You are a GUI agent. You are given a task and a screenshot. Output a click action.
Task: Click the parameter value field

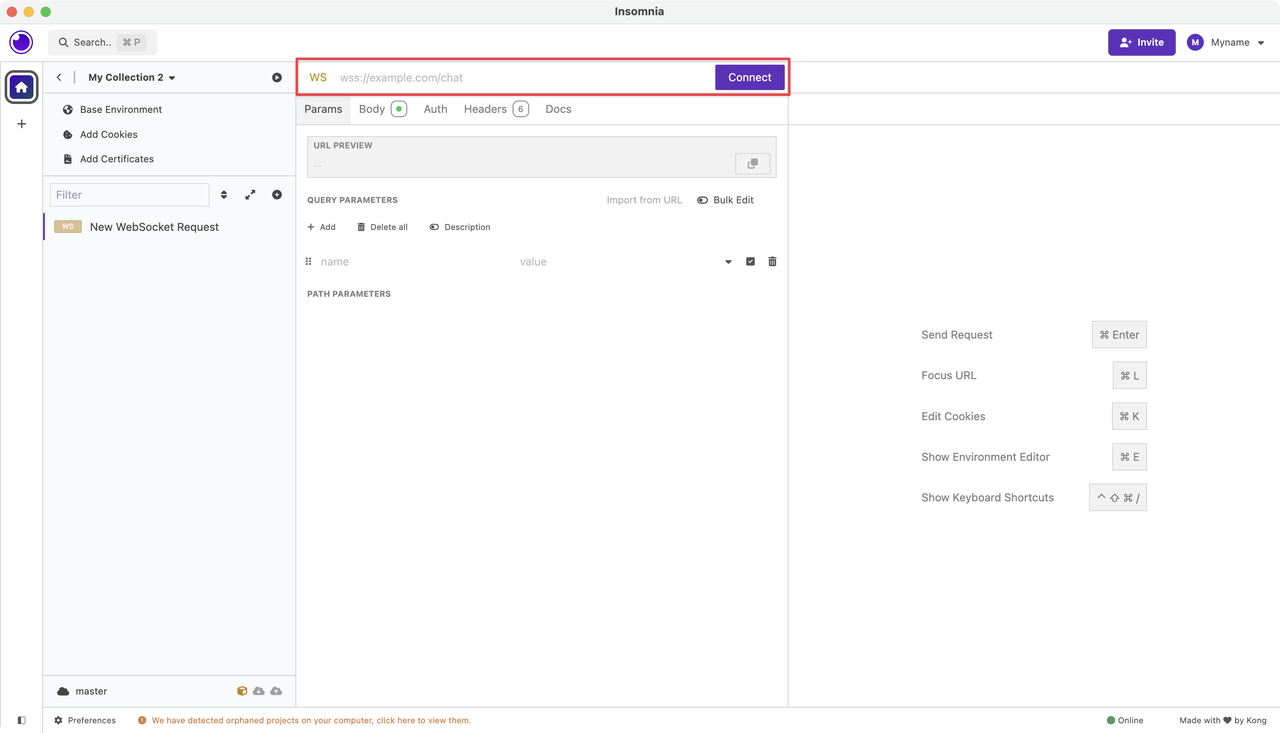click(x=616, y=262)
